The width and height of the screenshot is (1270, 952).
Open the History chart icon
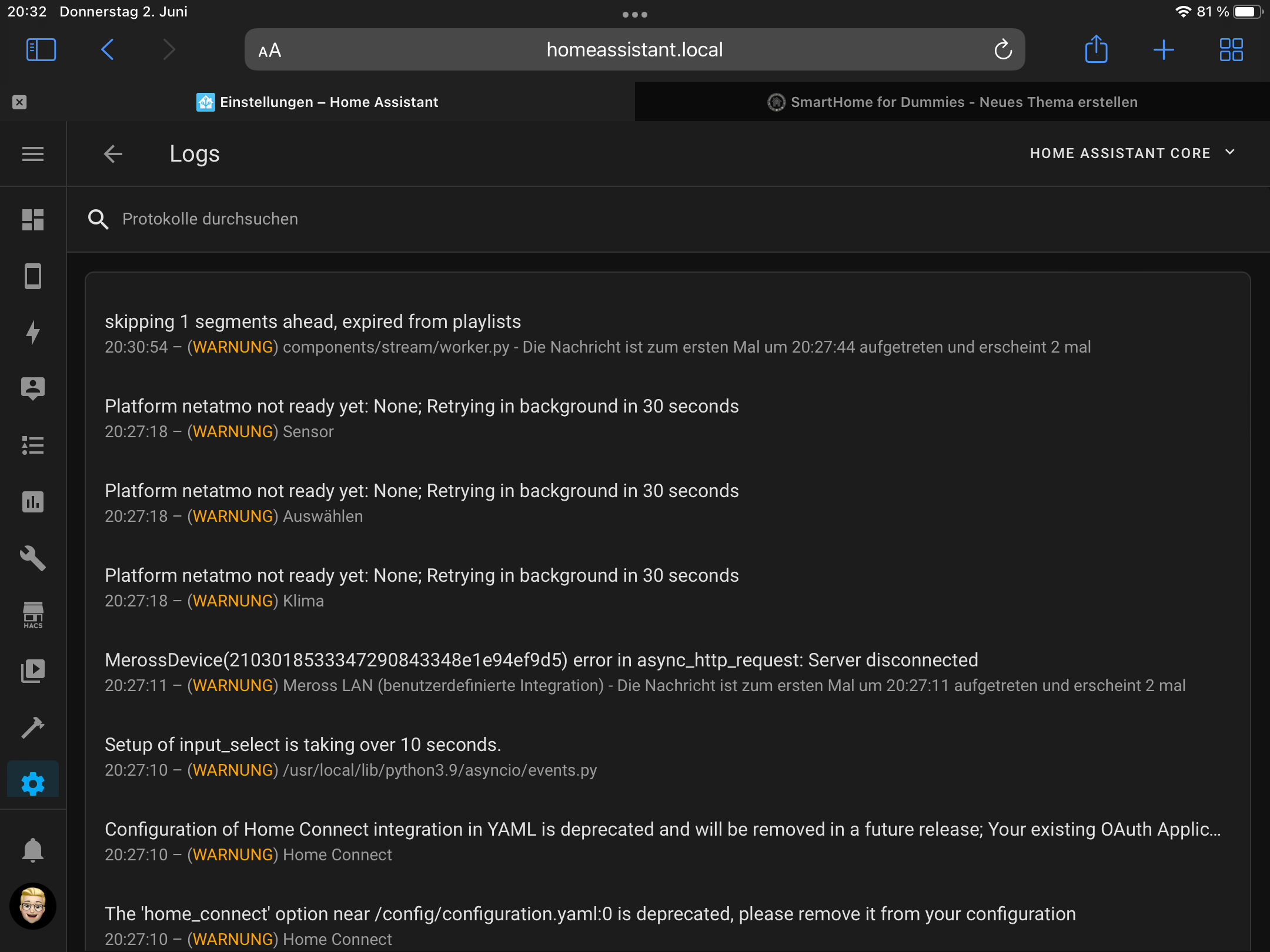click(x=33, y=502)
